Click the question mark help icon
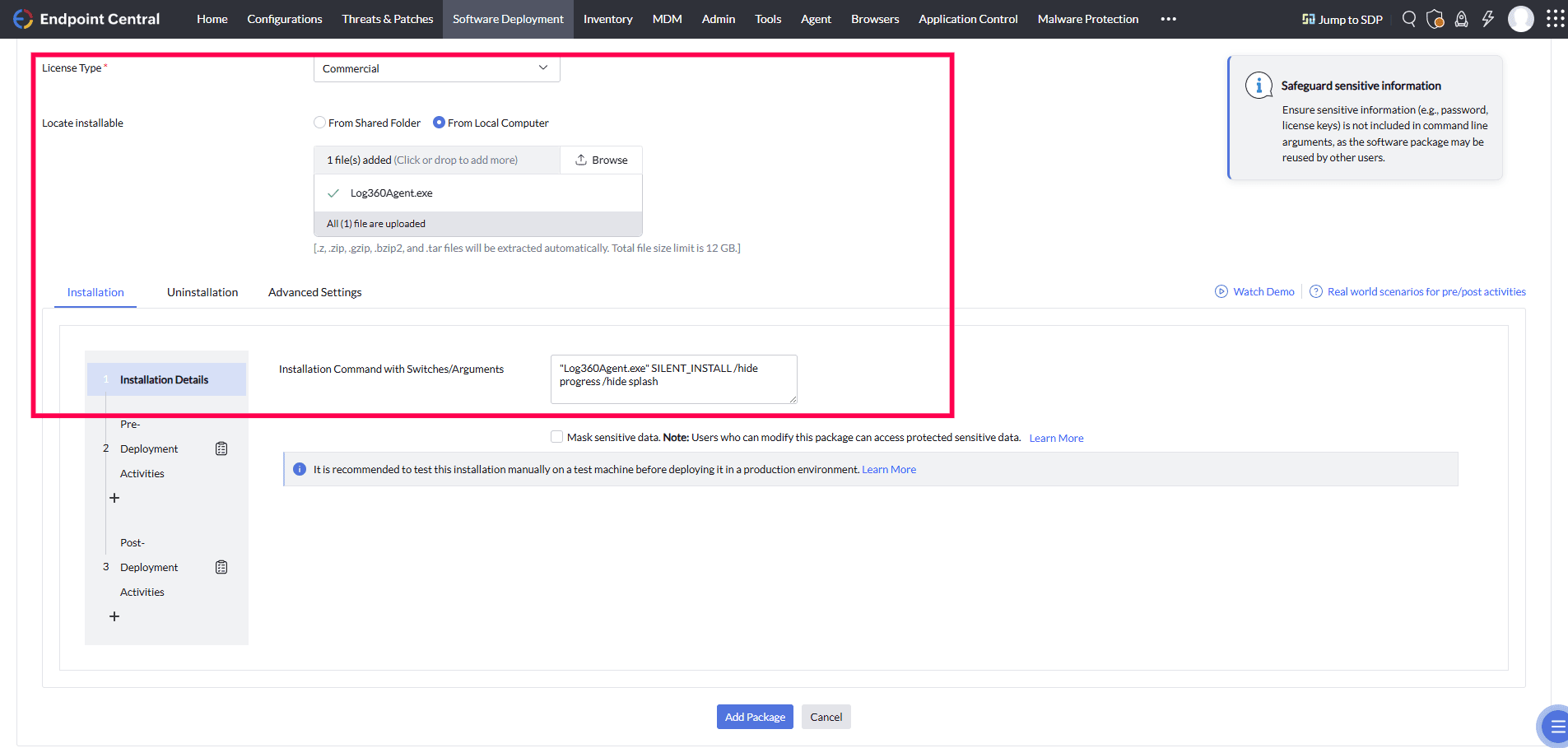This screenshot has width=1568, height=748. [x=1316, y=291]
